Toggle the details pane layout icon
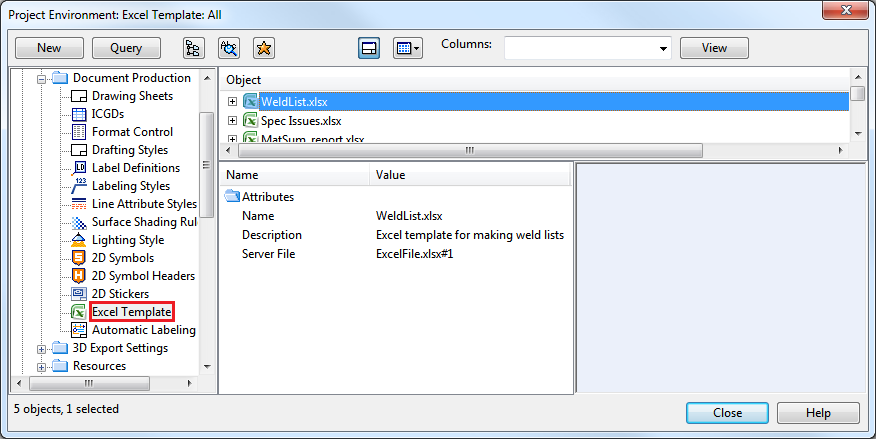 [369, 48]
